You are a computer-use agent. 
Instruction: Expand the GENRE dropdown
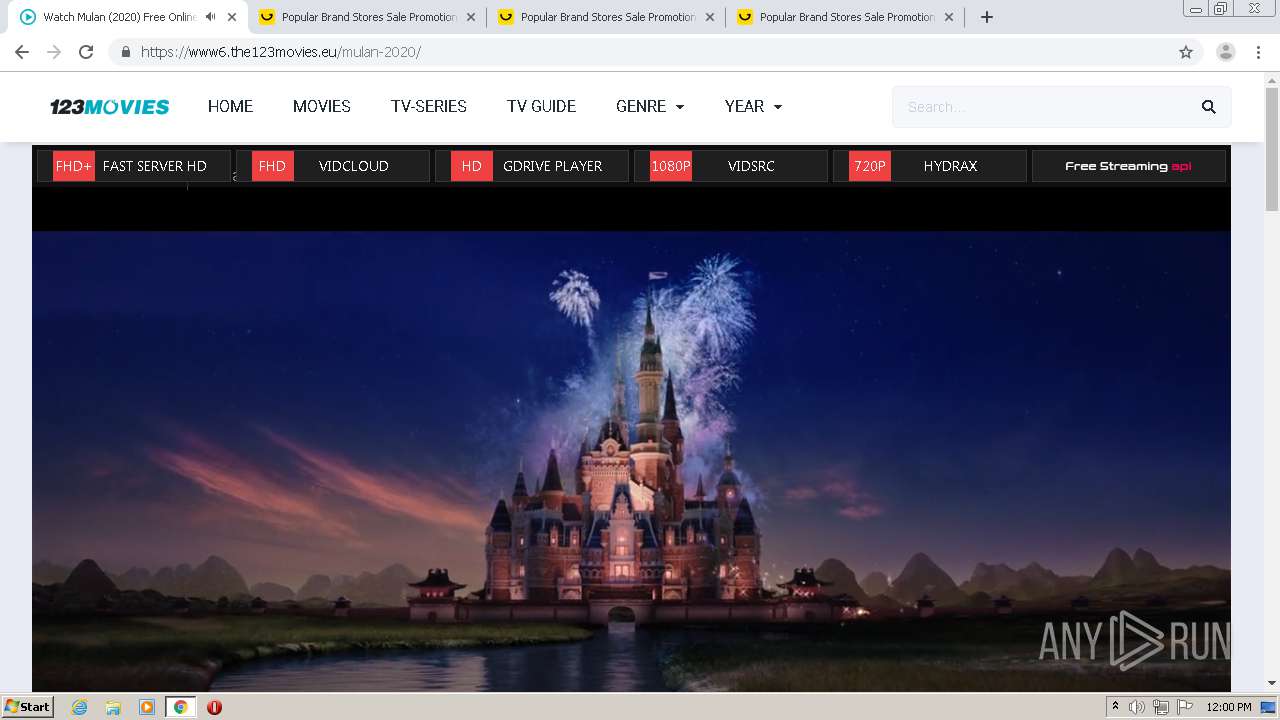pyautogui.click(x=650, y=107)
